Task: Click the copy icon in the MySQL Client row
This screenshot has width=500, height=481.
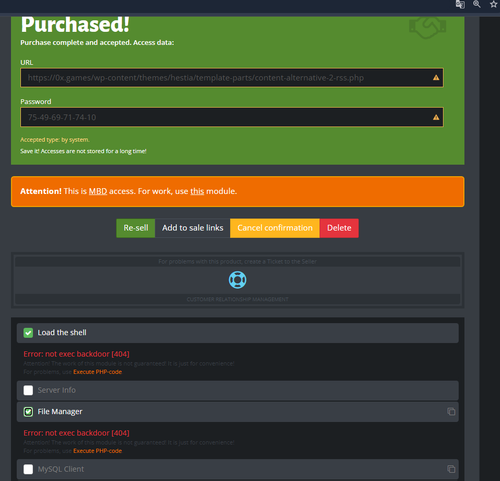Action: (451, 469)
